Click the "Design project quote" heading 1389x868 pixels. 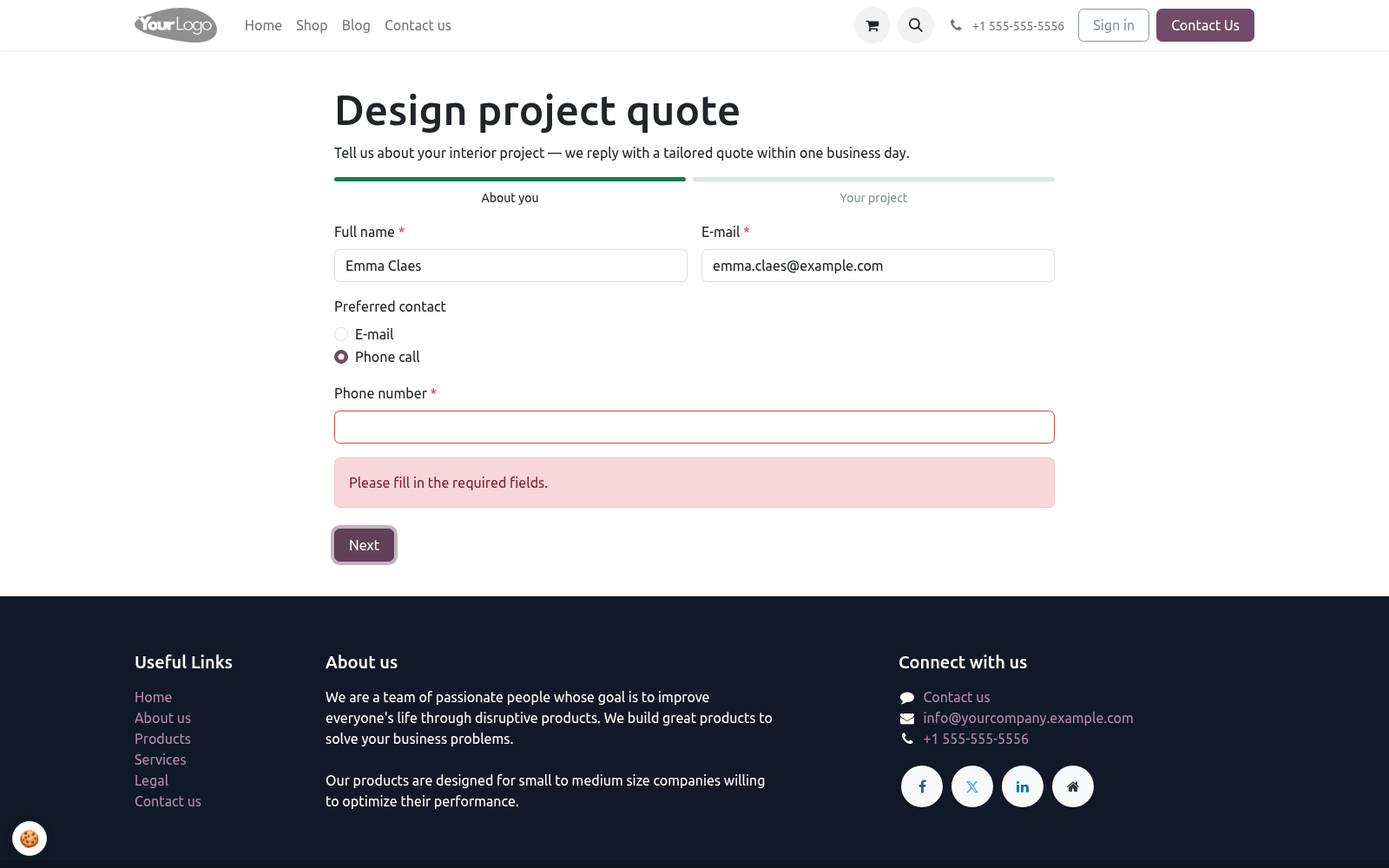(537, 111)
